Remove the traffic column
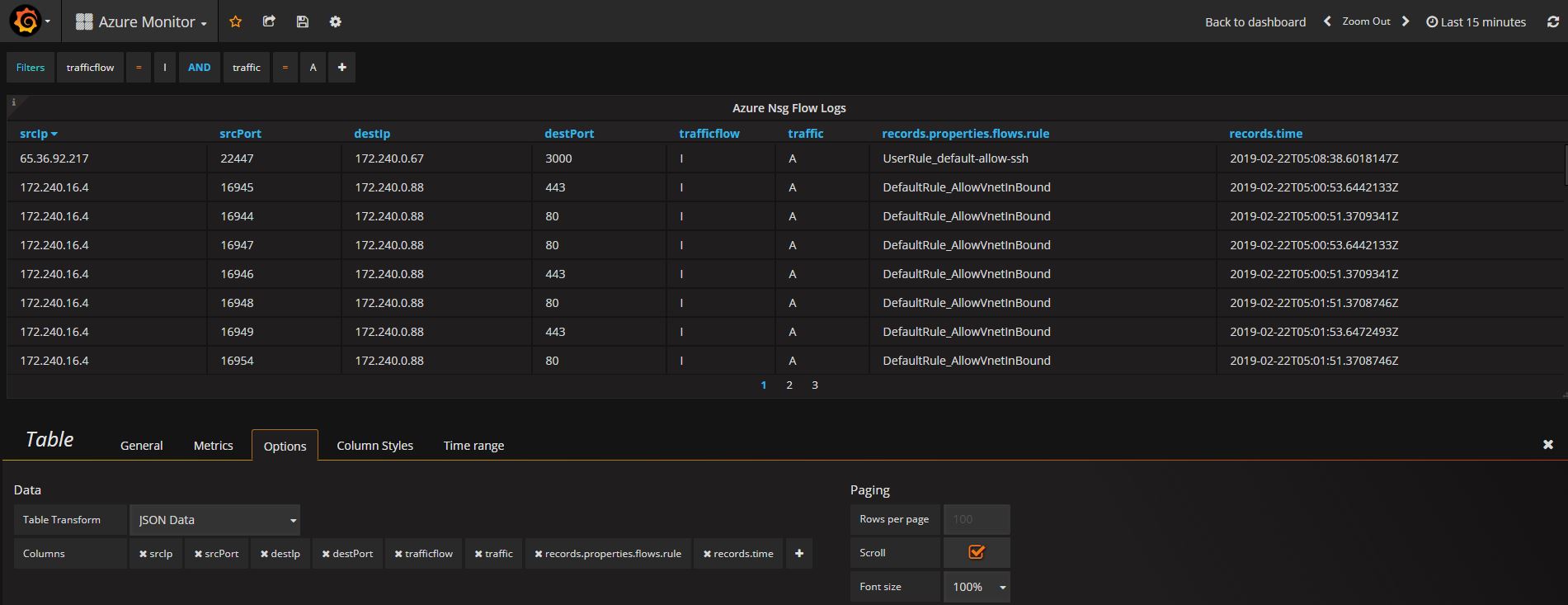Screen dimensions: 1568x605 coord(478,554)
